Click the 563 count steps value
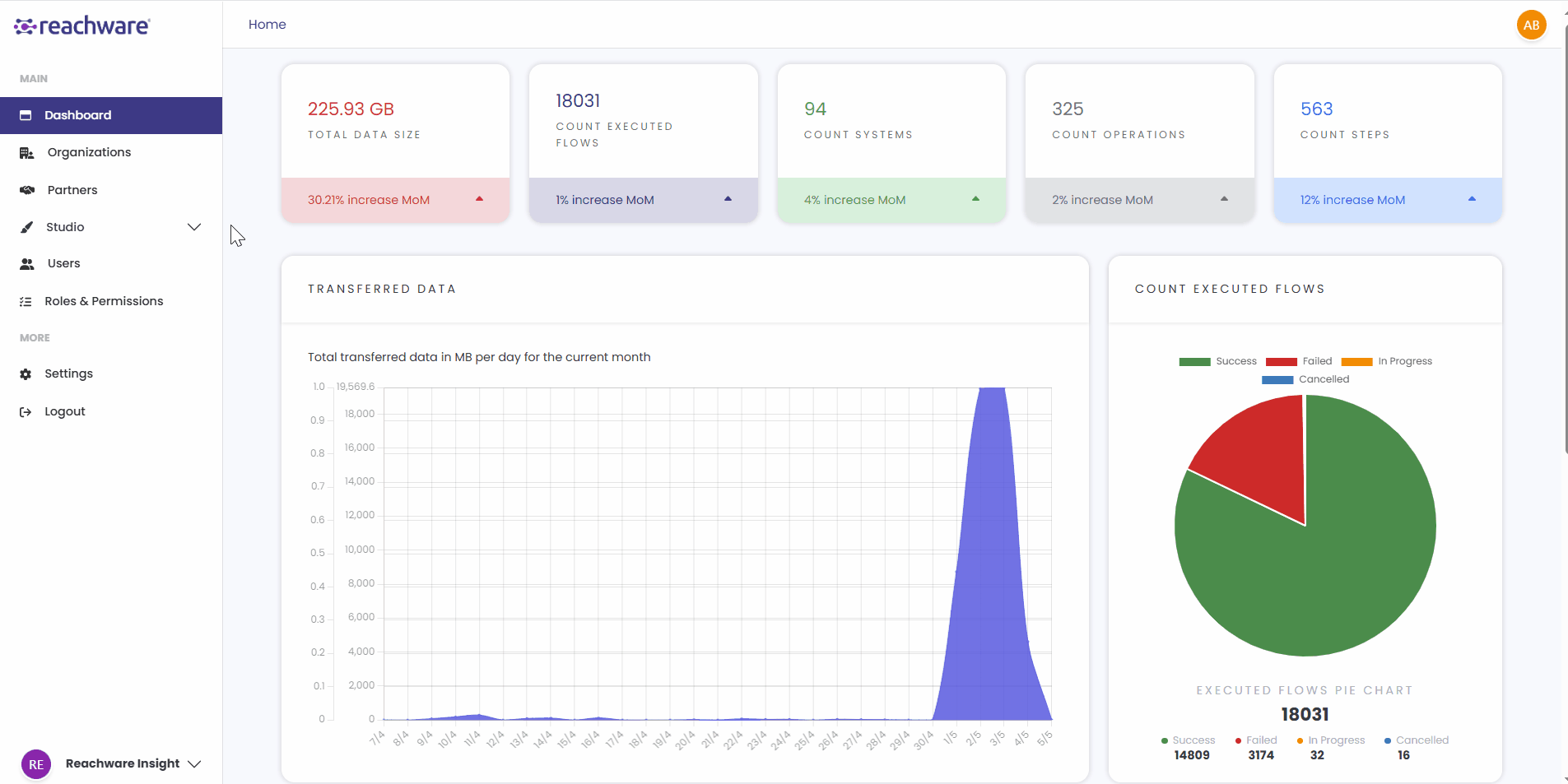The height and width of the screenshot is (784, 1568). pos(1316,109)
